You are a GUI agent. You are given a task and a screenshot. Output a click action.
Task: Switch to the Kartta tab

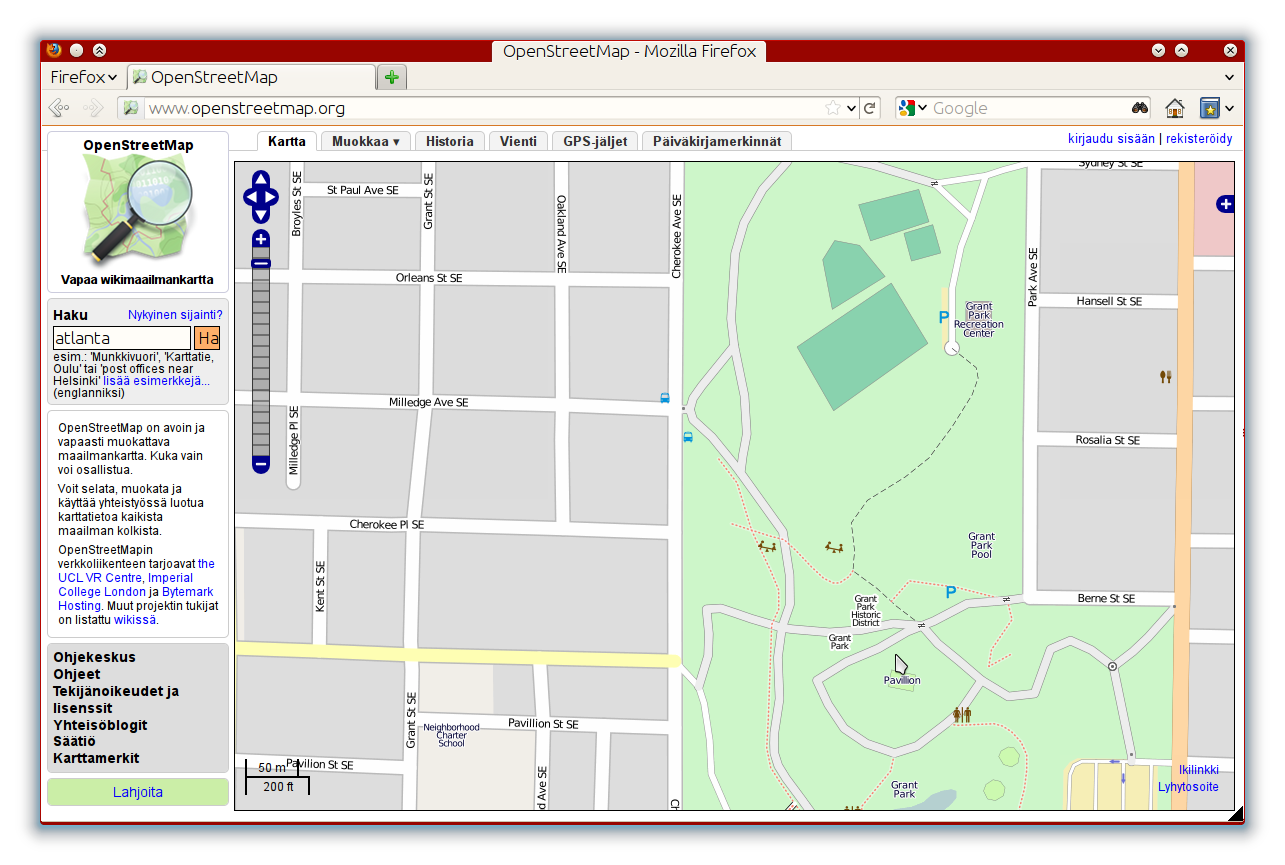(287, 141)
